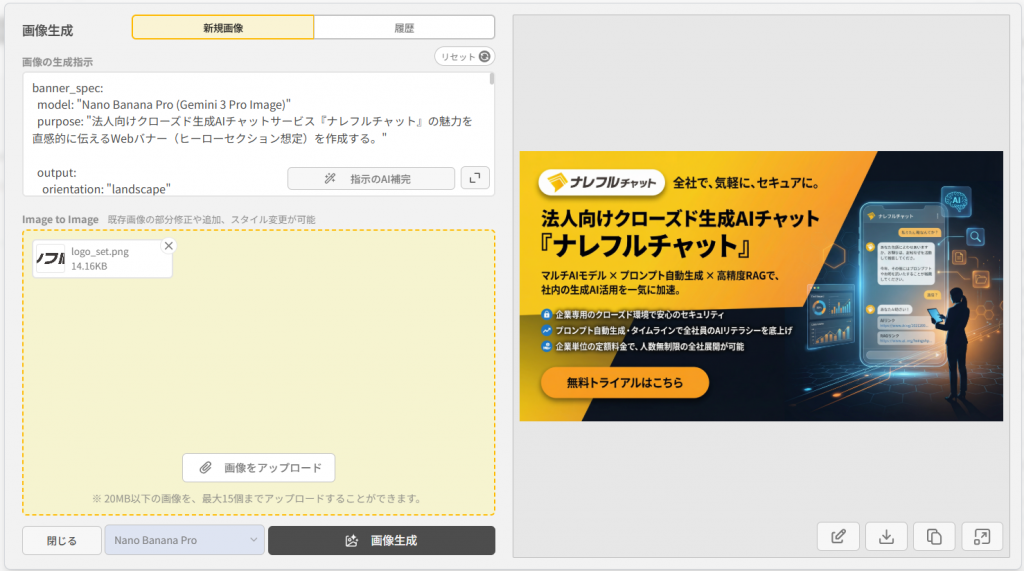Remove the logo_set.png attachment
This screenshot has height=571, width=1024.
coord(168,246)
